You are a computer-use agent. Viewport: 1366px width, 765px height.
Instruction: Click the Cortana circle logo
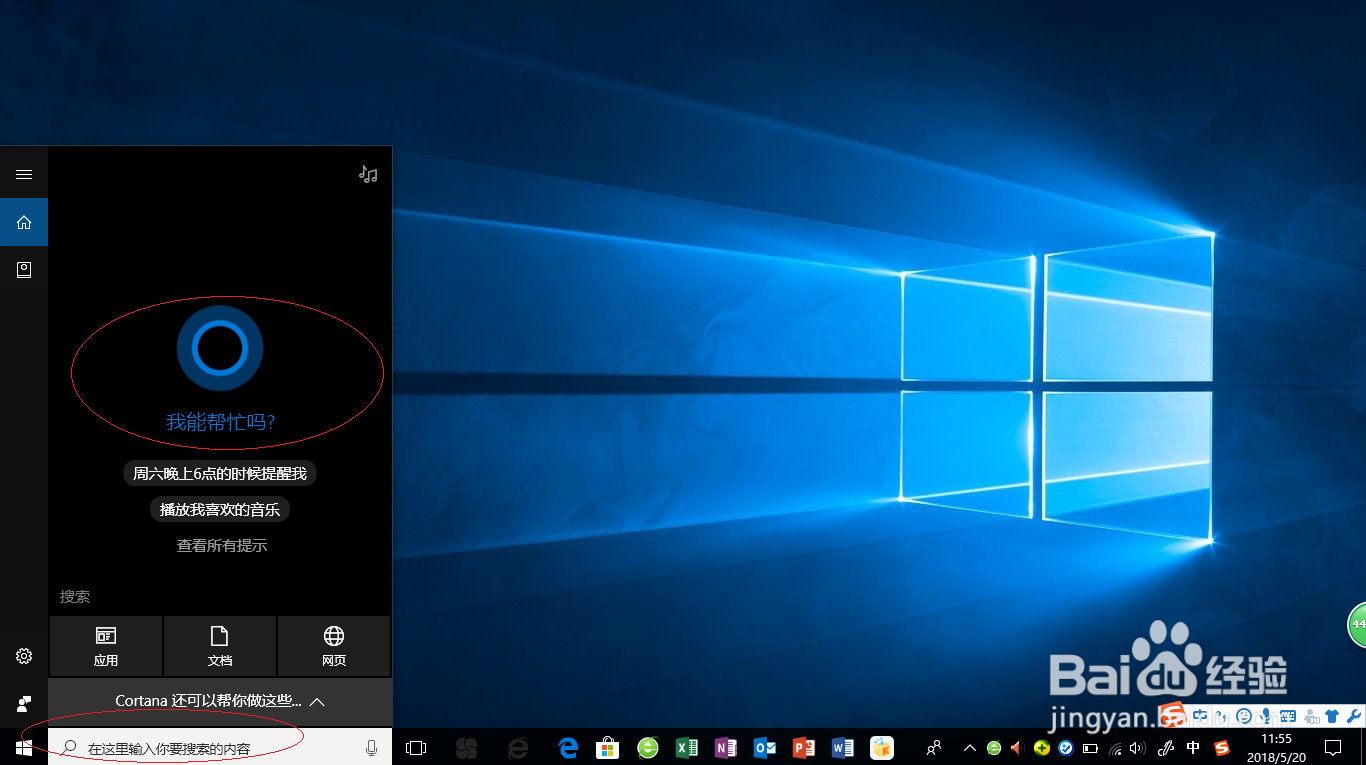tap(220, 348)
